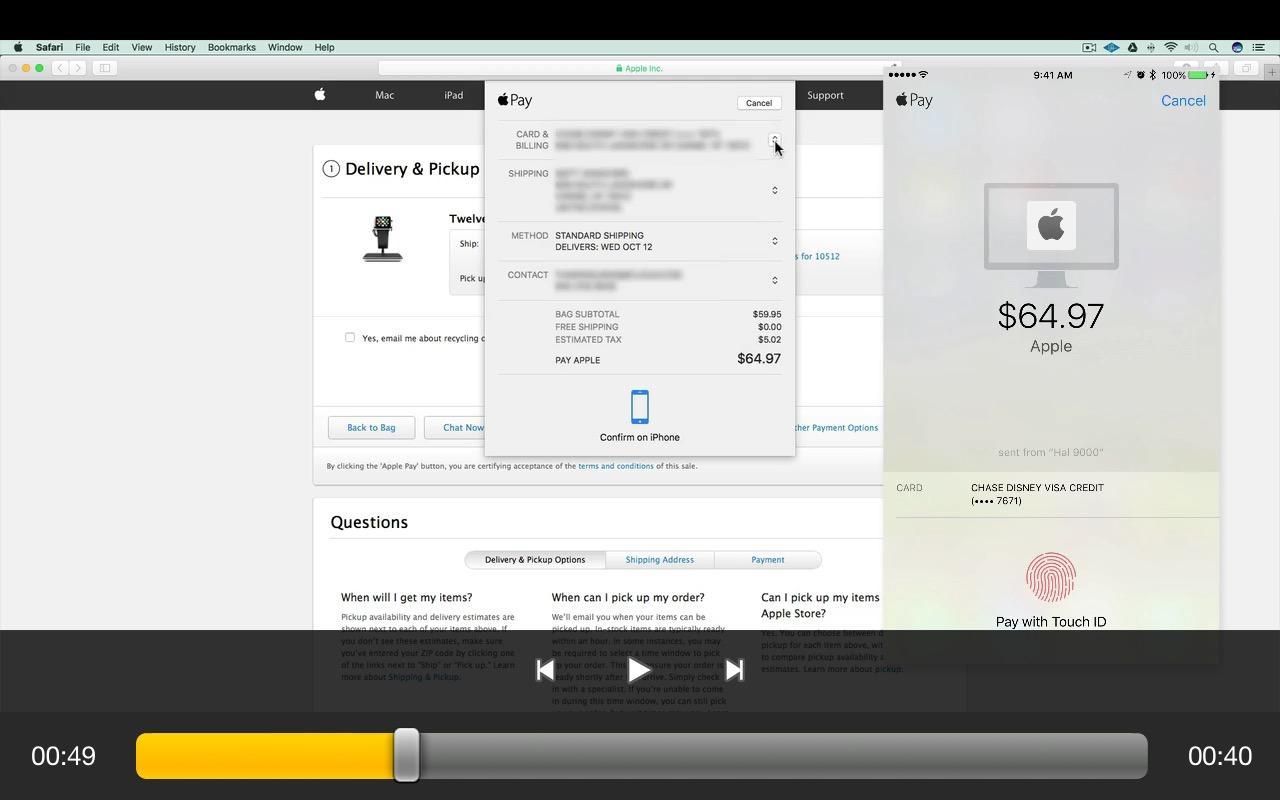
Task: Click the Pay Apple total $64.97
Action: point(759,359)
